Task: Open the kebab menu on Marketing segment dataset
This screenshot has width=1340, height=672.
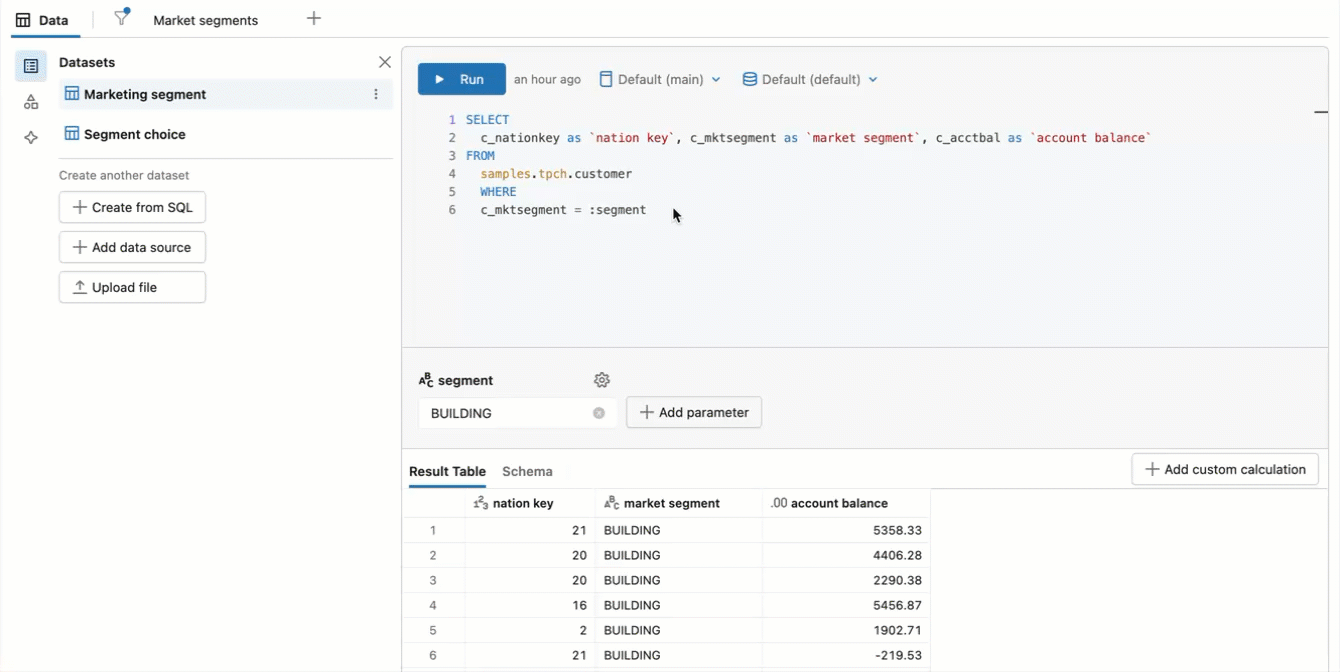Action: (x=375, y=94)
